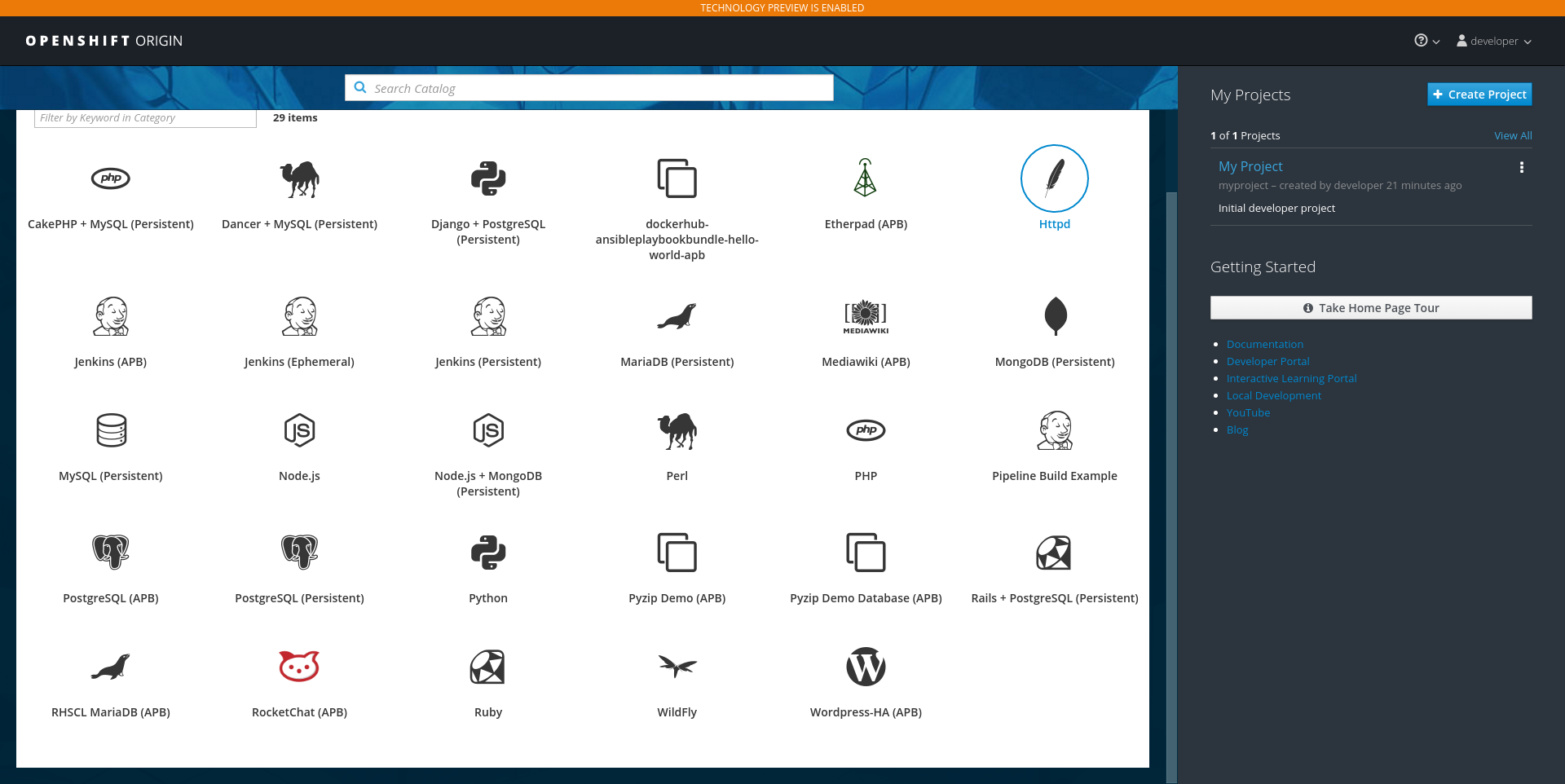Open My Project kebab actions menu
The height and width of the screenshot is (784, 1565).
(1521, 167)
